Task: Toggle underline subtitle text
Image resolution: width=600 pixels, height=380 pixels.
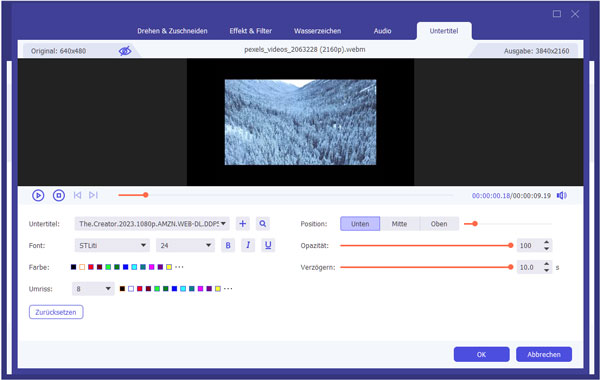Action: tap(268, 245)
